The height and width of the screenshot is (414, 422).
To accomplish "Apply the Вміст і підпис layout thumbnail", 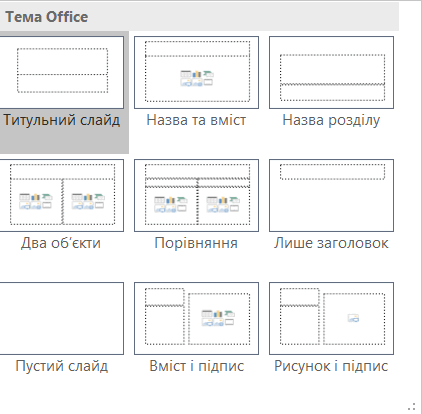I will (x=196, y=318).
